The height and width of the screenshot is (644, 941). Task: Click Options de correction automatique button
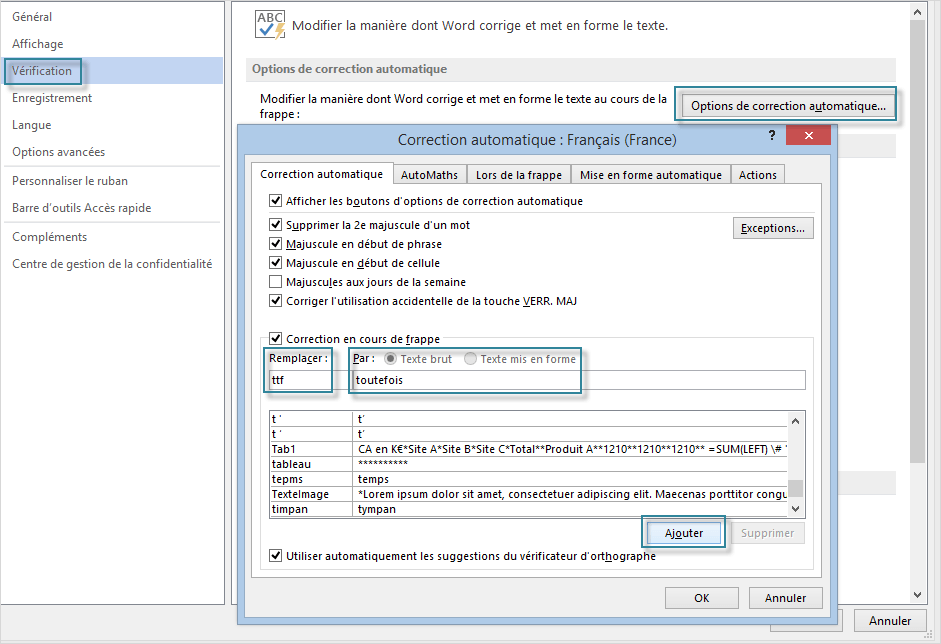point(788,106)
